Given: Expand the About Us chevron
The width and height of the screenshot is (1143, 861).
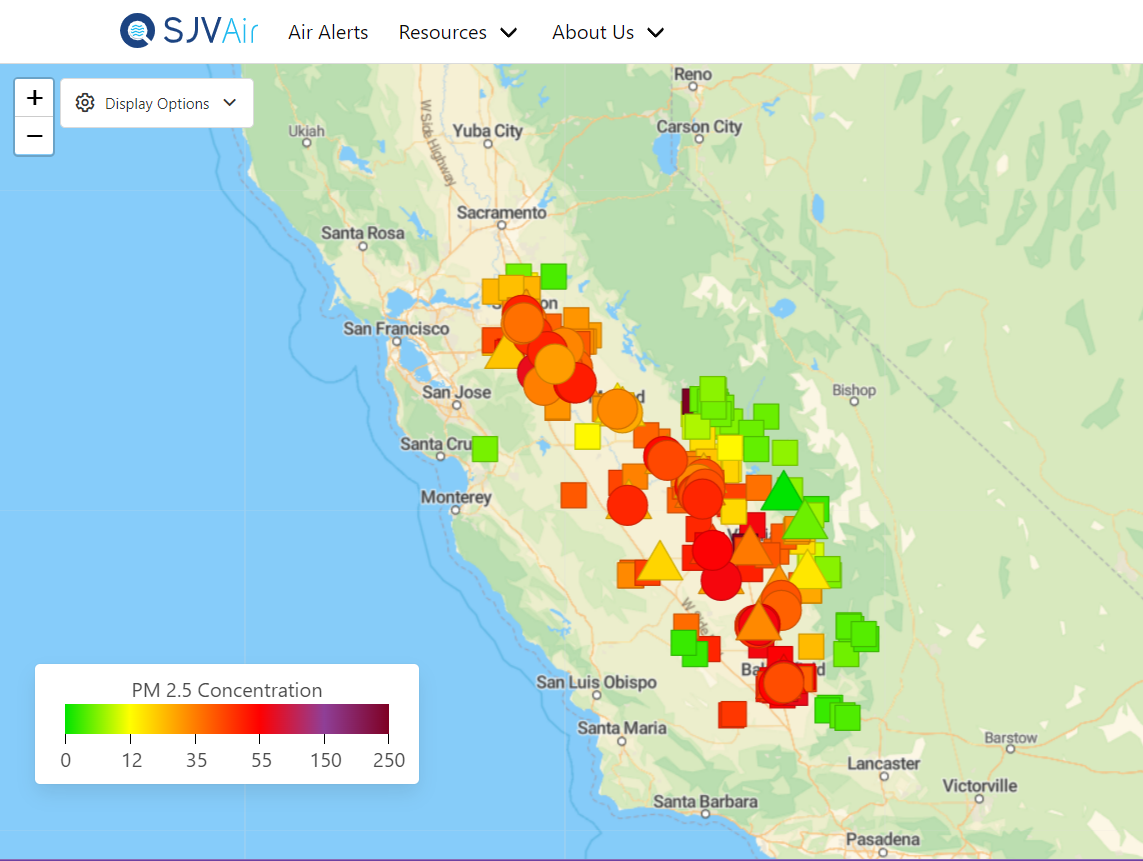Looking at the screenshot, I should click(x=656, y=33).
